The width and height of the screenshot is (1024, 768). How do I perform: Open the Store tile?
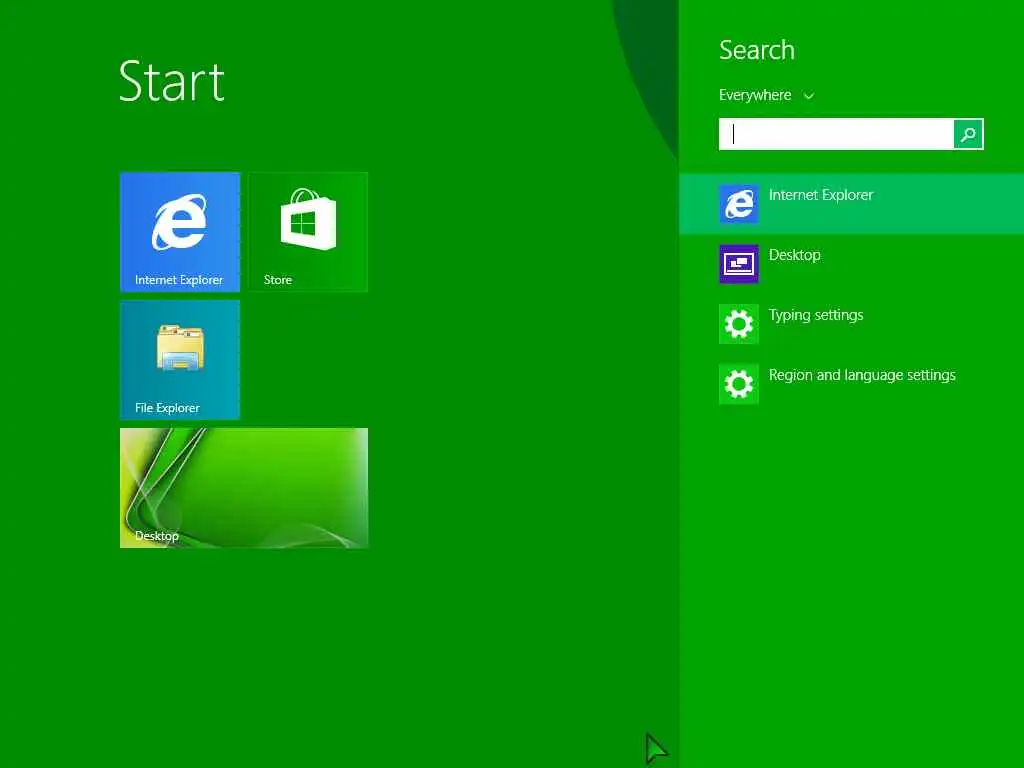coord(308,232)
